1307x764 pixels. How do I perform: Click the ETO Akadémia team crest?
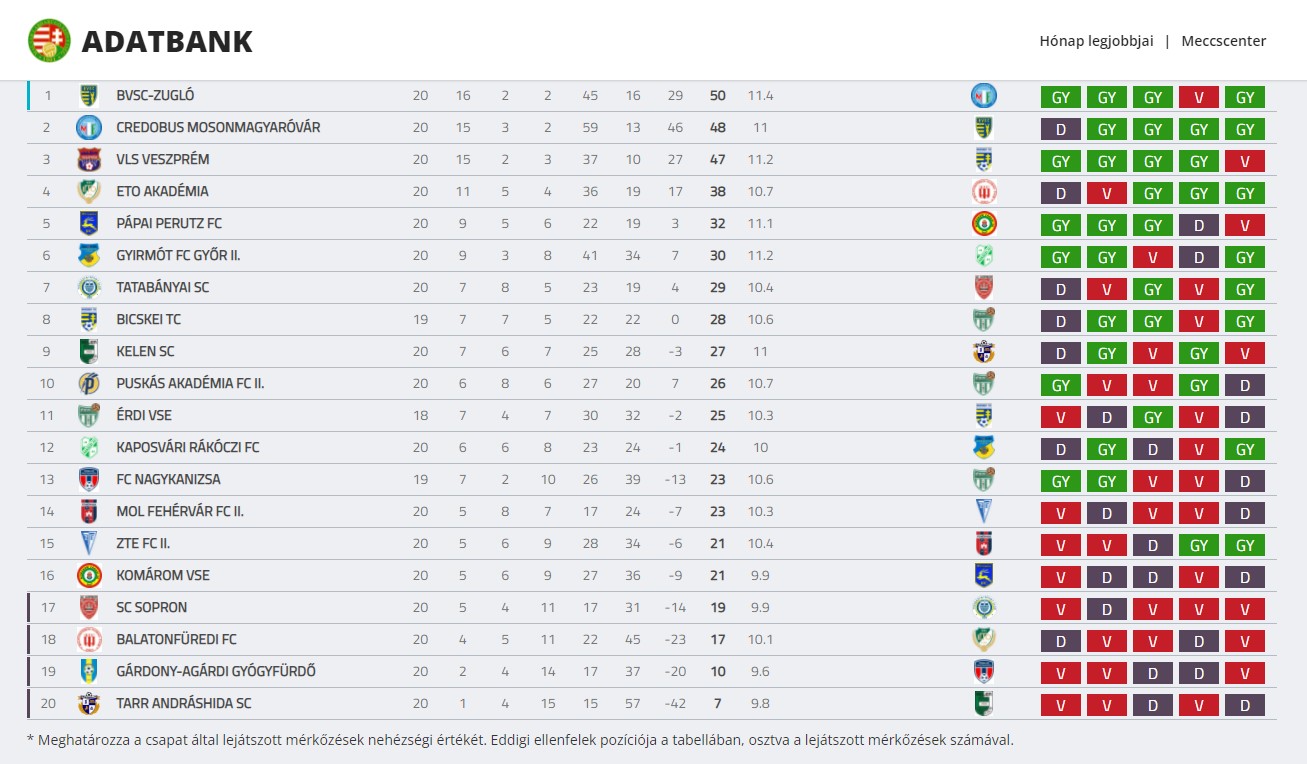click(89, 192)
